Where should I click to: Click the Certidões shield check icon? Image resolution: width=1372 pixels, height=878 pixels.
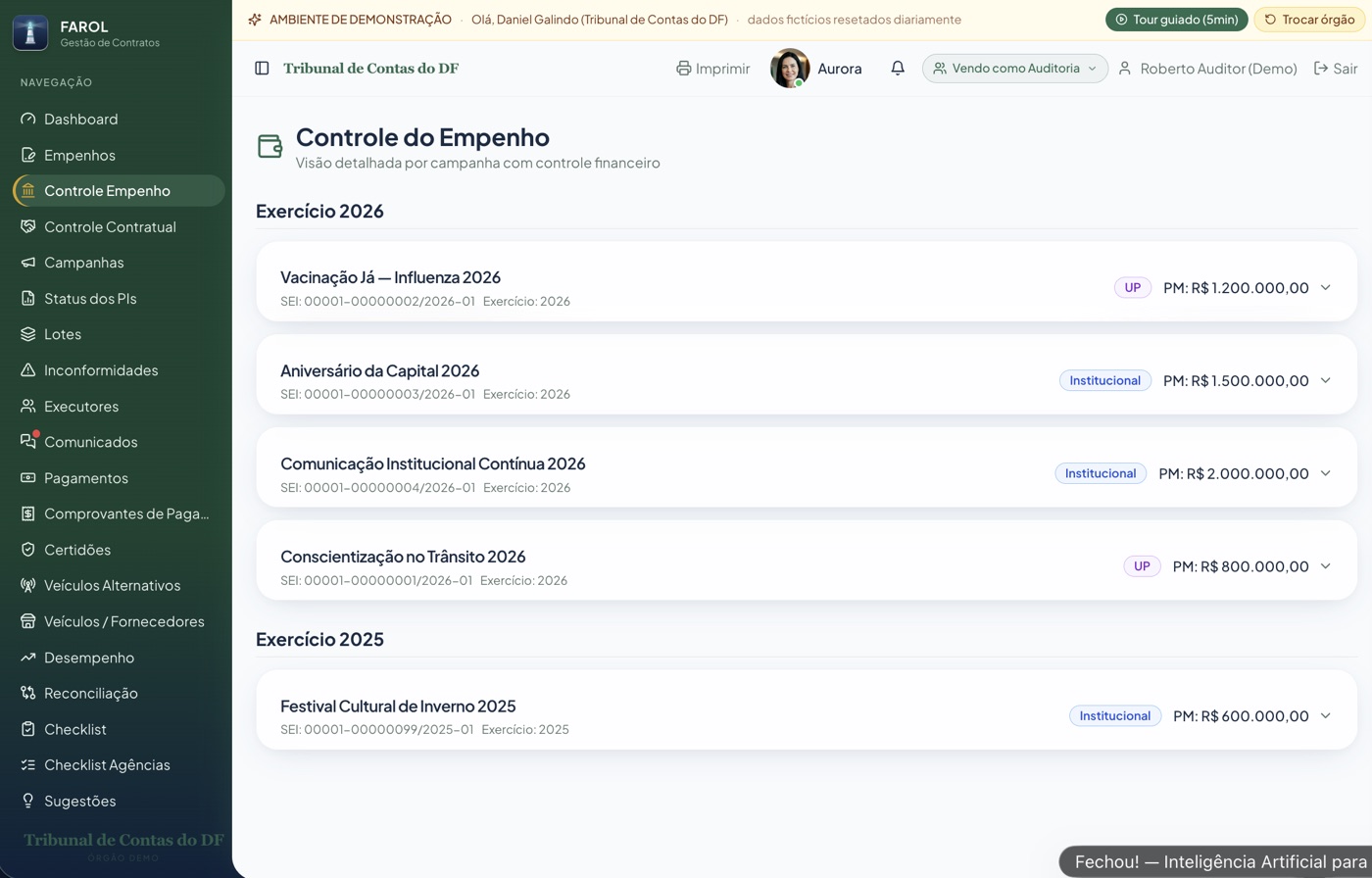[28, 550]
